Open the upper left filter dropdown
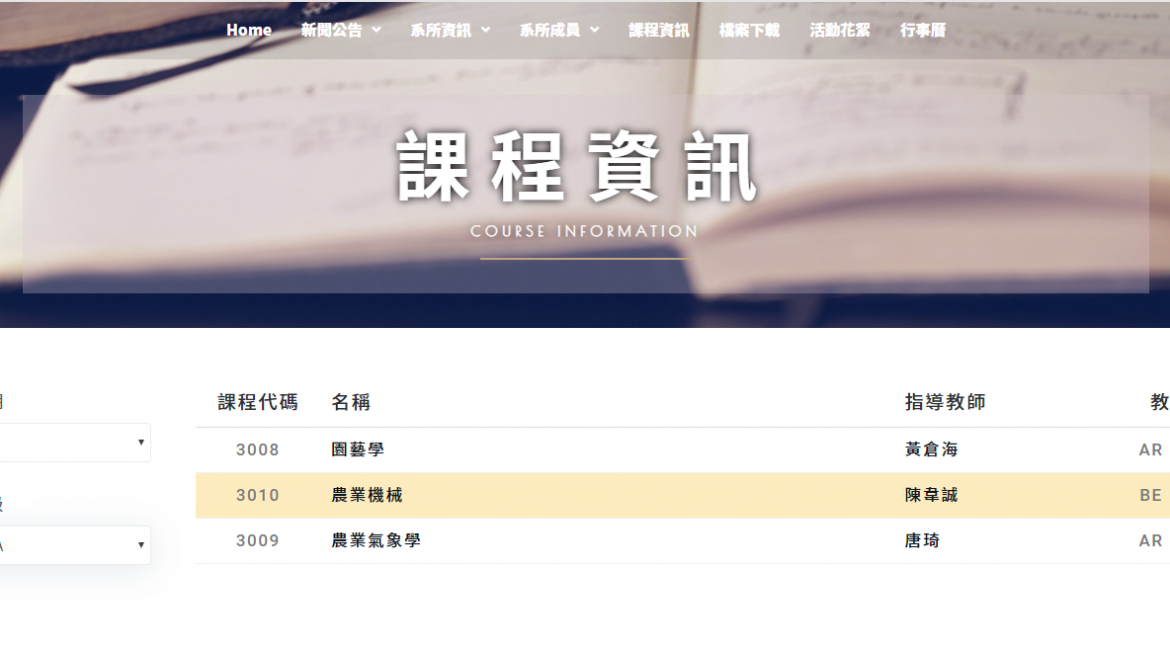This screenshot has width=1170, height=650. pyautogui.click(x=75, y=442)
